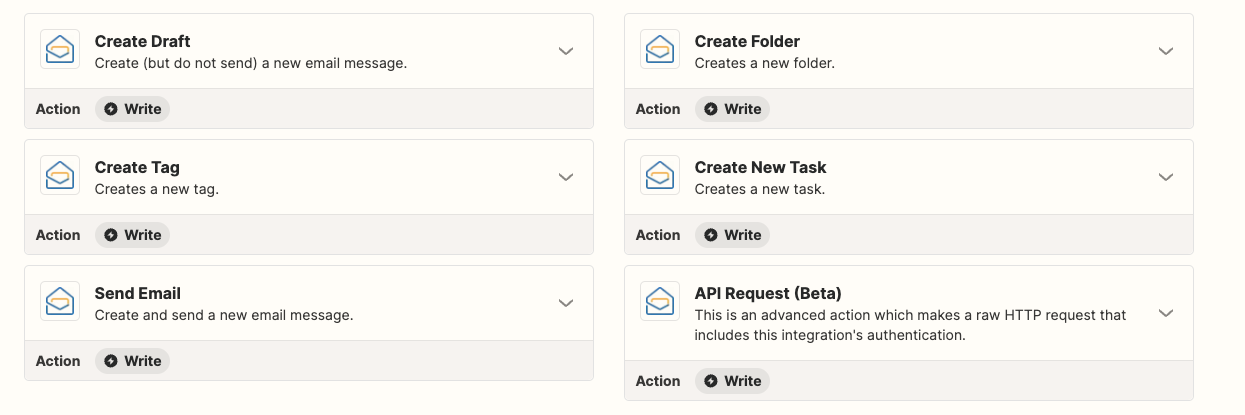Click description 'Creates a new task.'
The height and width of the screenshot is (415, 1245).
[x=760, y=189]
